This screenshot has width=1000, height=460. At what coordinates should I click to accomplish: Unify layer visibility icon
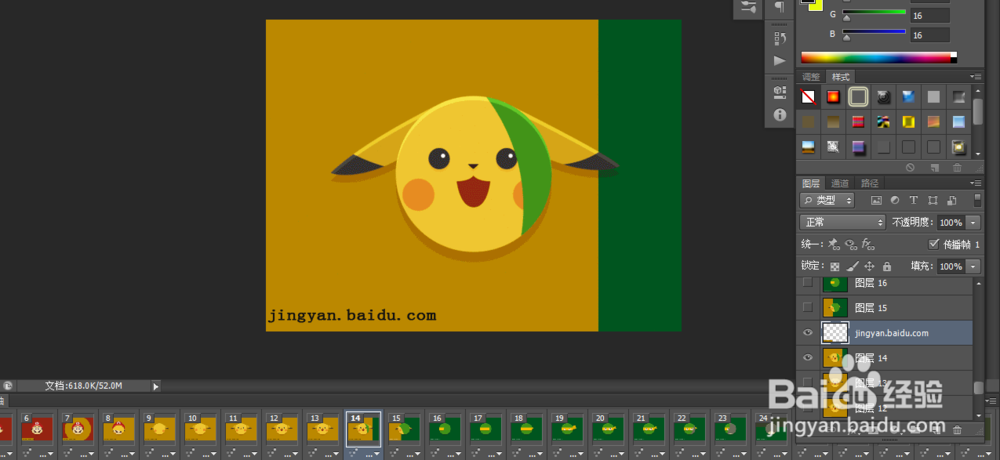[x=850, y=244]
